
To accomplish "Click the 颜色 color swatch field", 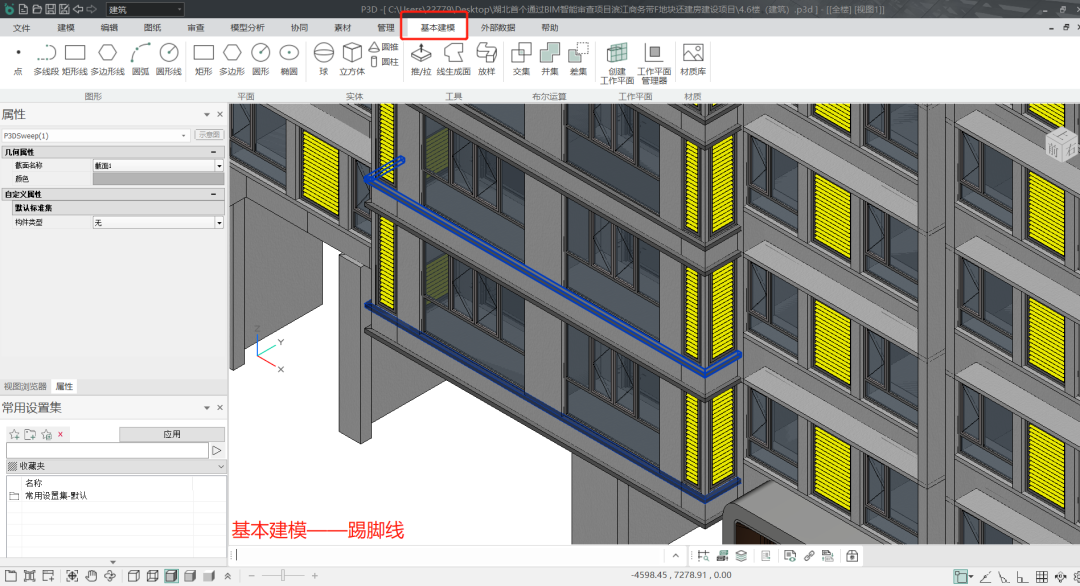I will point(158,177).
